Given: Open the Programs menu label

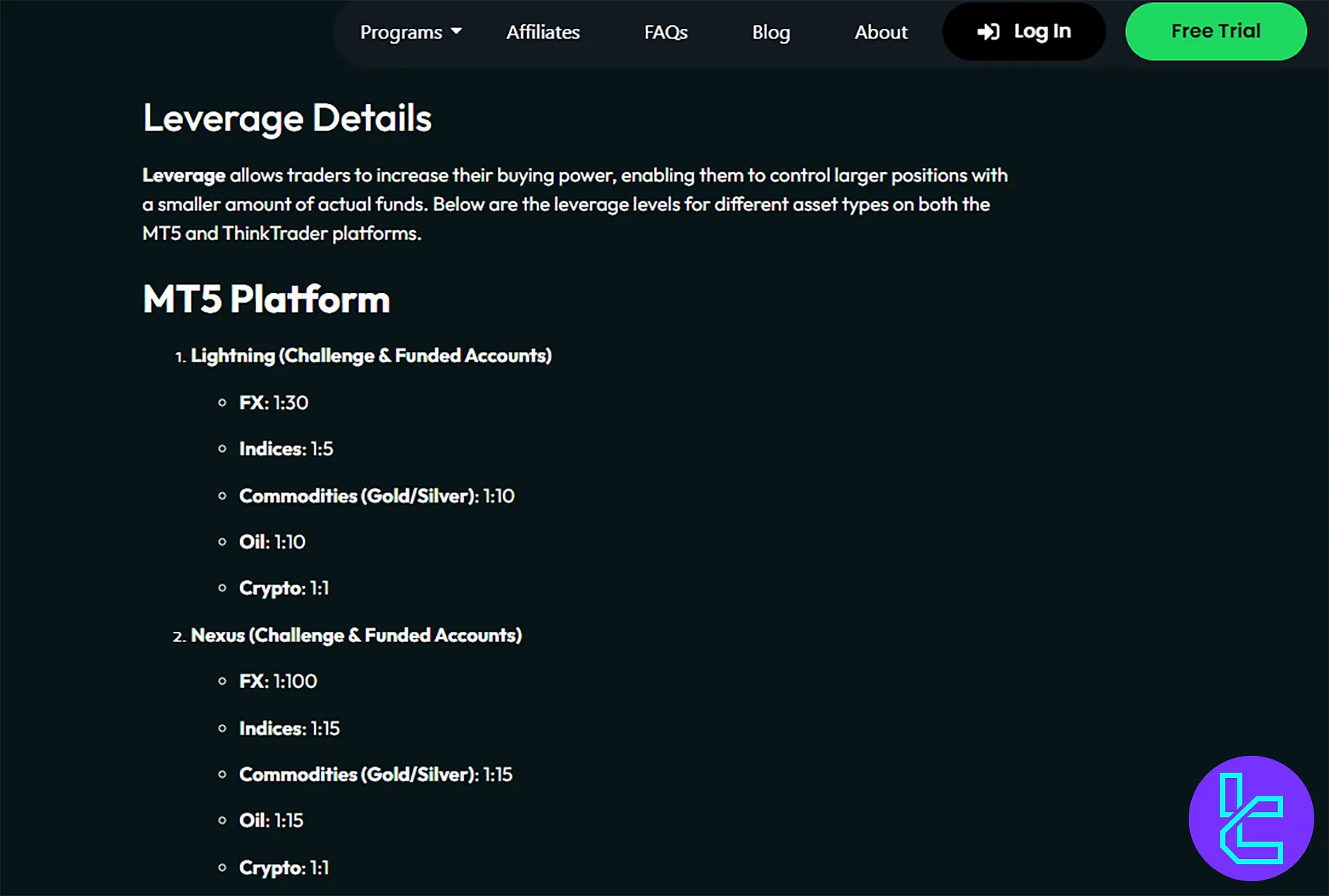Looking at the screenshot, I should point(401,32).
